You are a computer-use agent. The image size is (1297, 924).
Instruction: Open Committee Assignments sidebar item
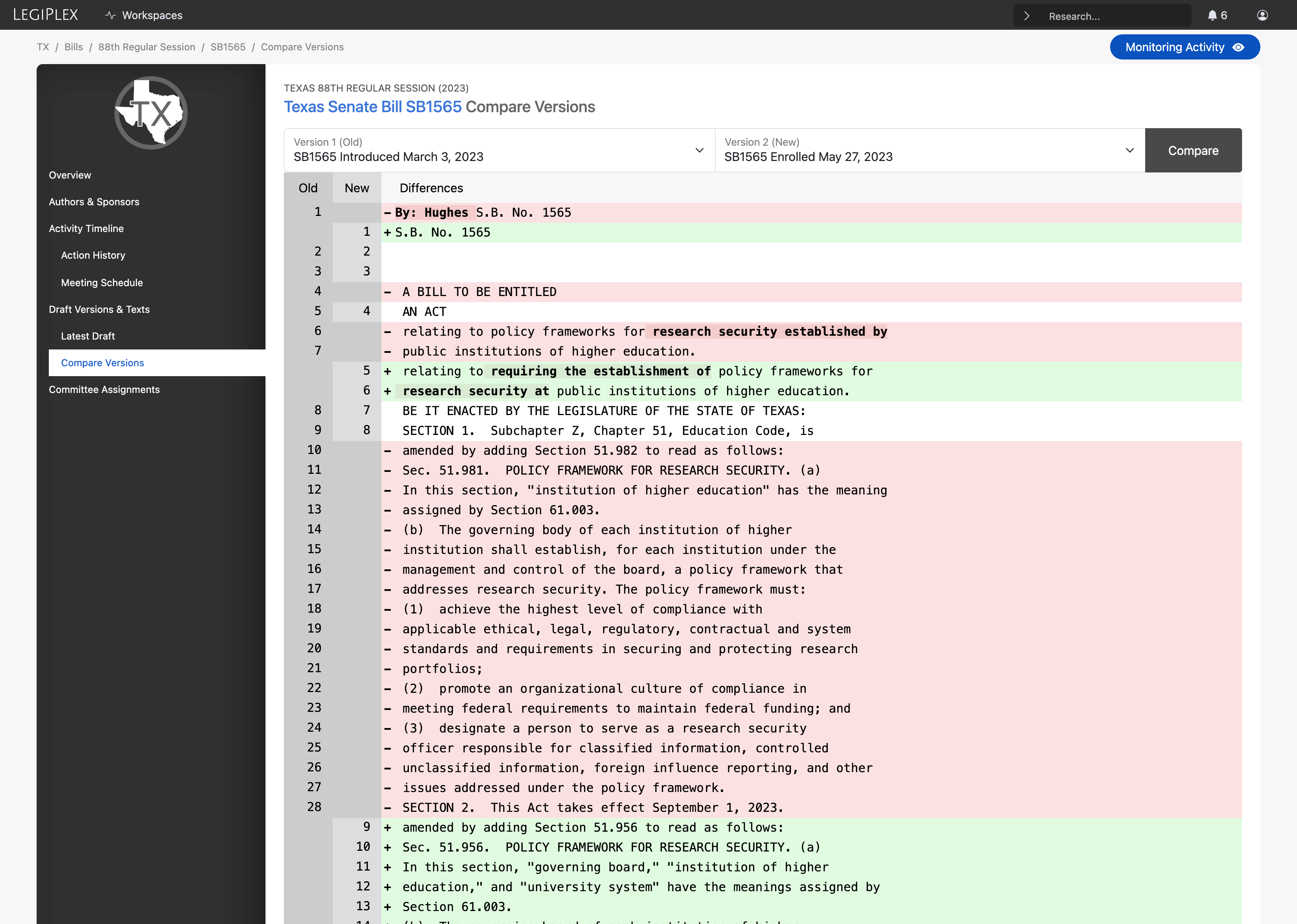click(x=104, y=390)
